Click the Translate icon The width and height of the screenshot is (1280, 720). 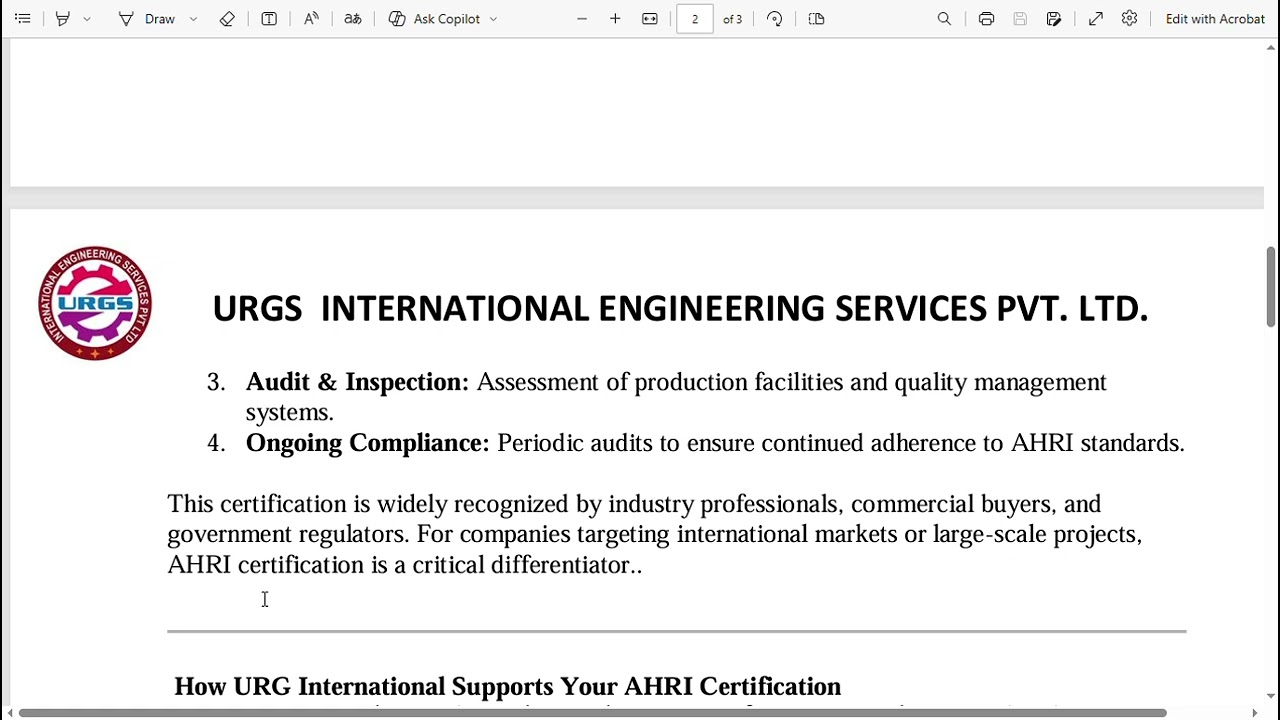353,19
